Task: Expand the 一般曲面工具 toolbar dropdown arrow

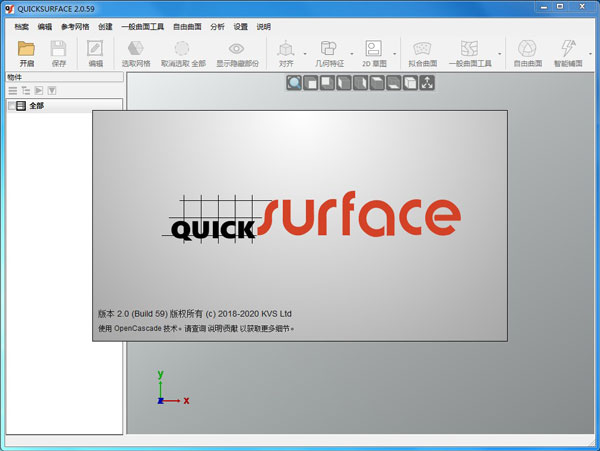Action: [x=499, y=54]
